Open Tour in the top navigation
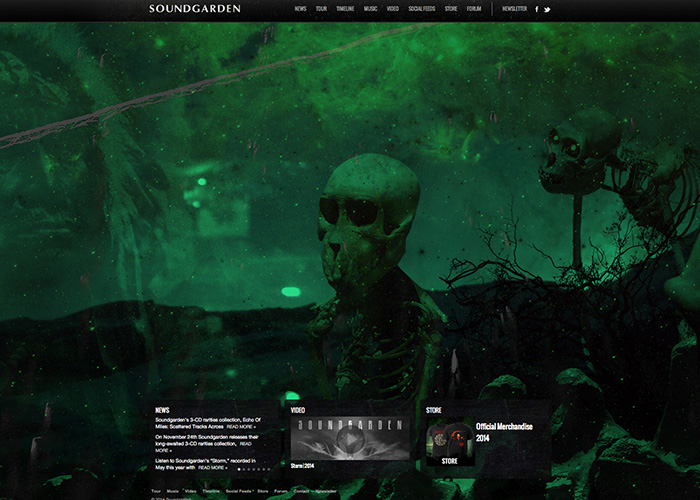The image size is (700, 500). pyautogui.click(x=321, y=8)
